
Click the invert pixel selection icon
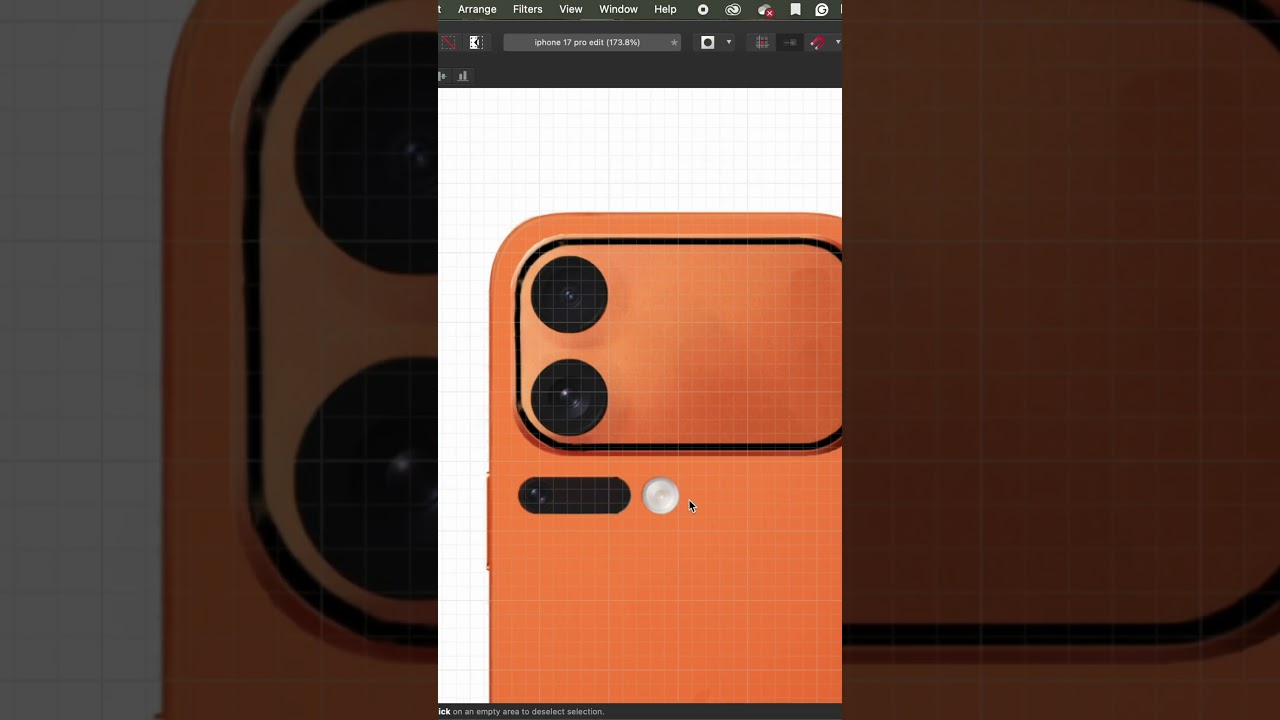pyautogui.click(x=476, y=42)
